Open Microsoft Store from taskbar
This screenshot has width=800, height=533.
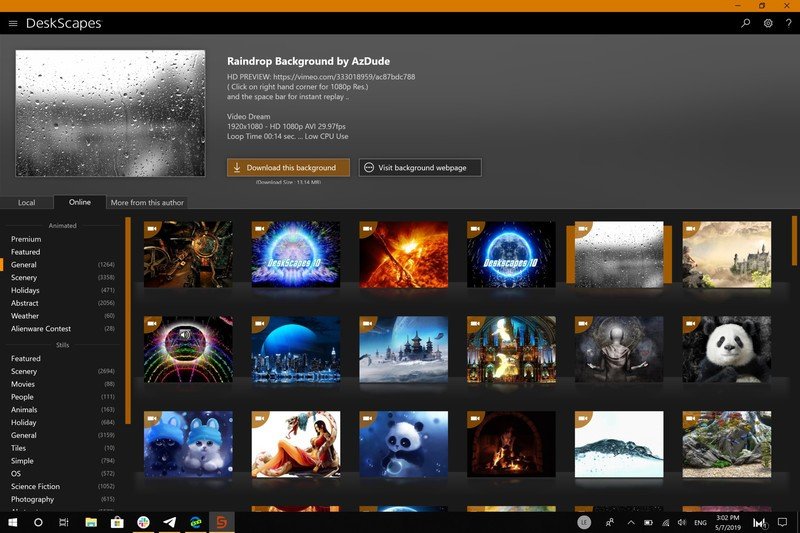(117, 522)
